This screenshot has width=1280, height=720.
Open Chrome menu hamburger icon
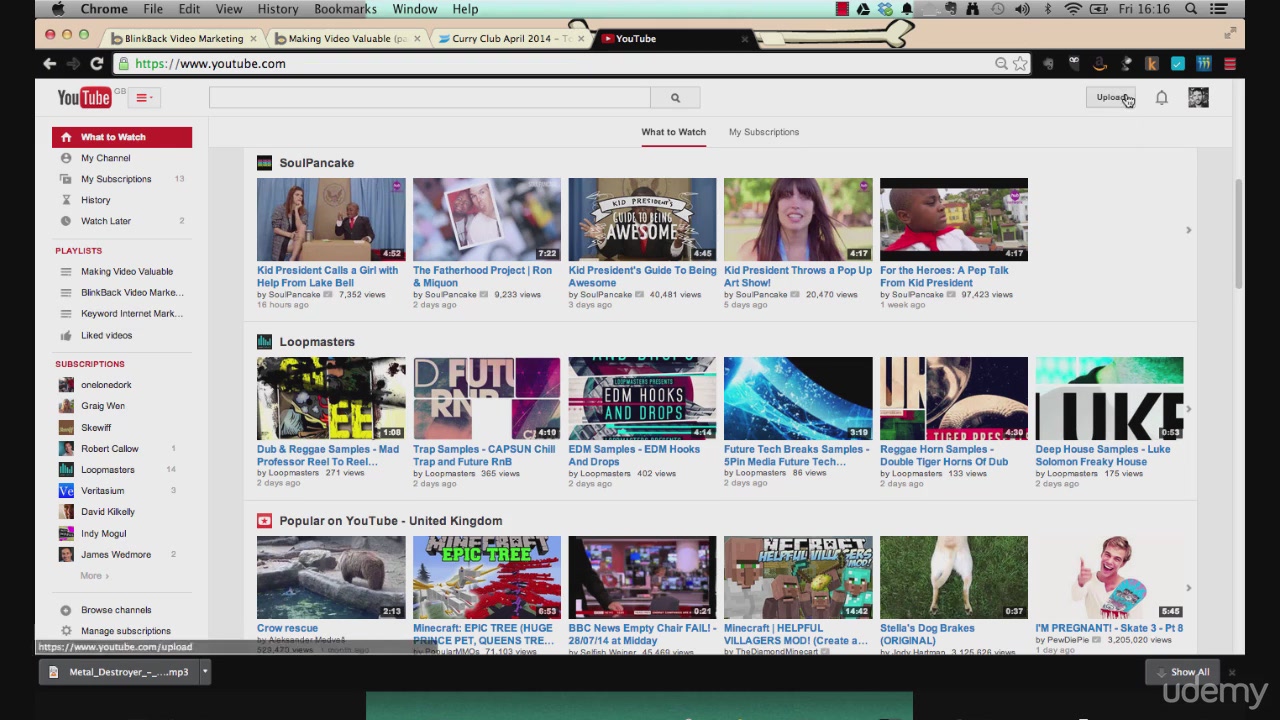[1230, 64]
